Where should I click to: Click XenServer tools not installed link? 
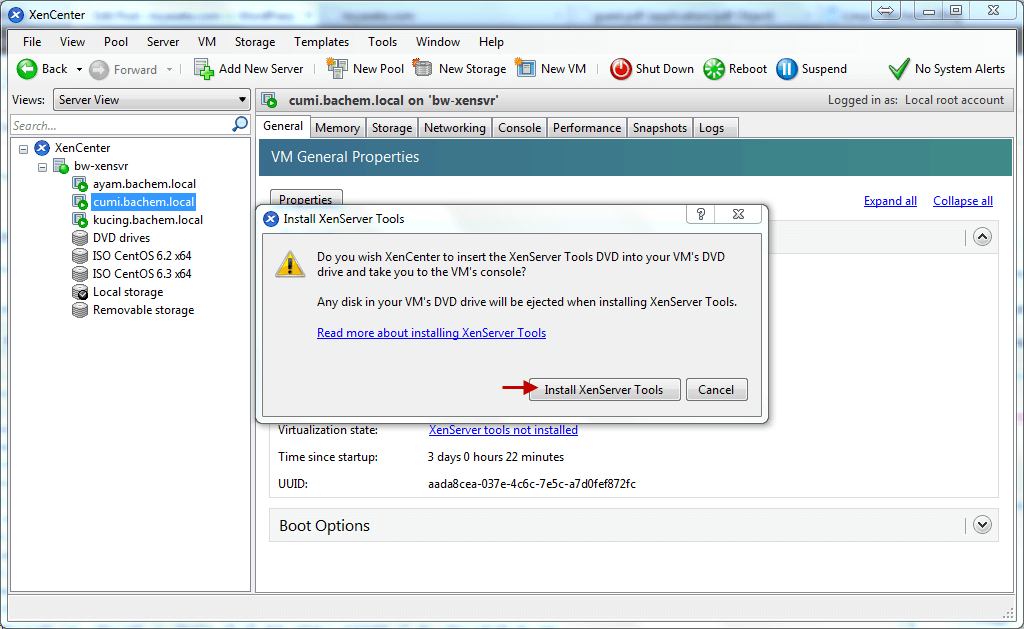[x=503, y=430]
